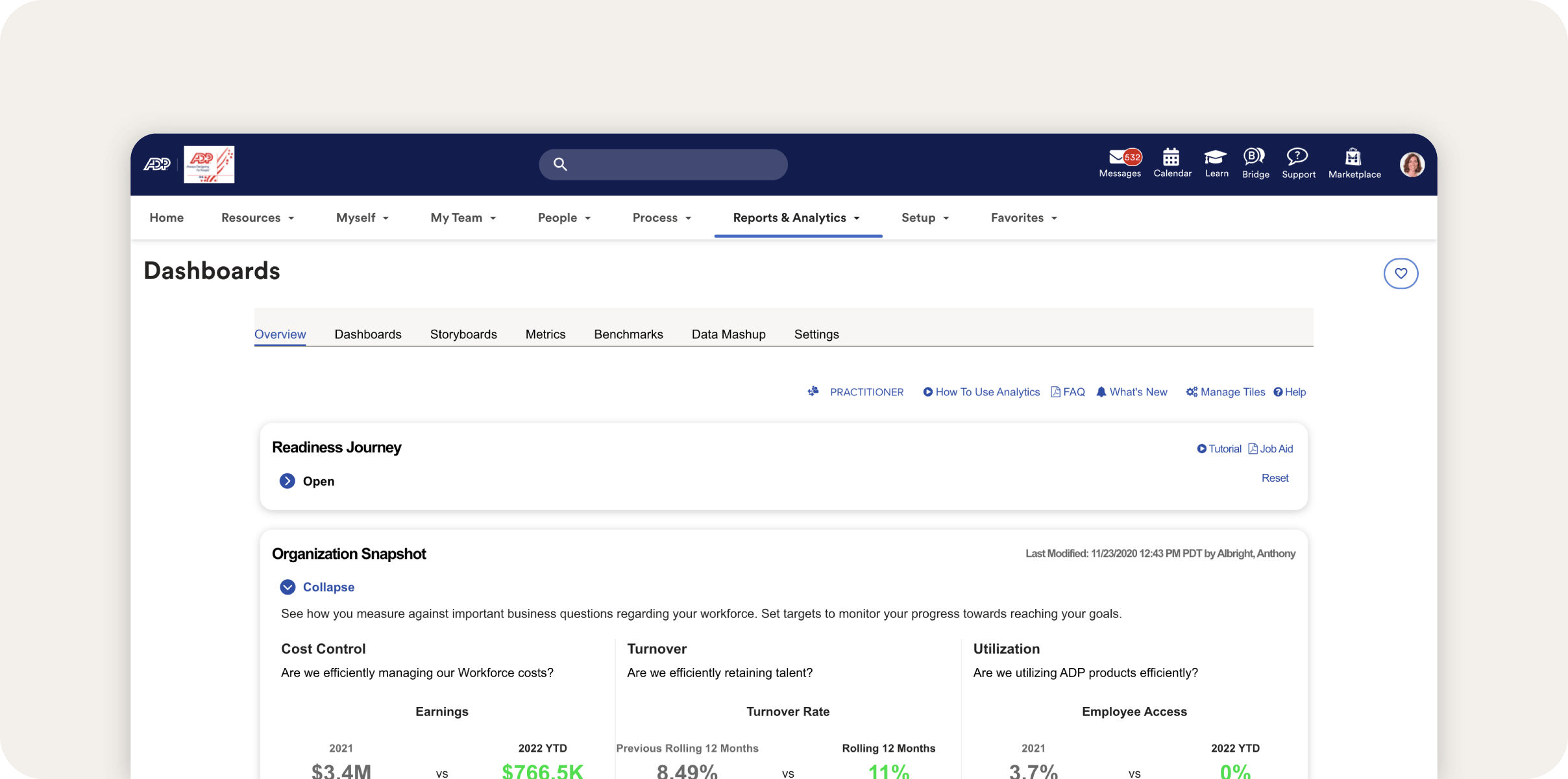Click the search magnifier icon
The image size is (1568, 779).
560,164
